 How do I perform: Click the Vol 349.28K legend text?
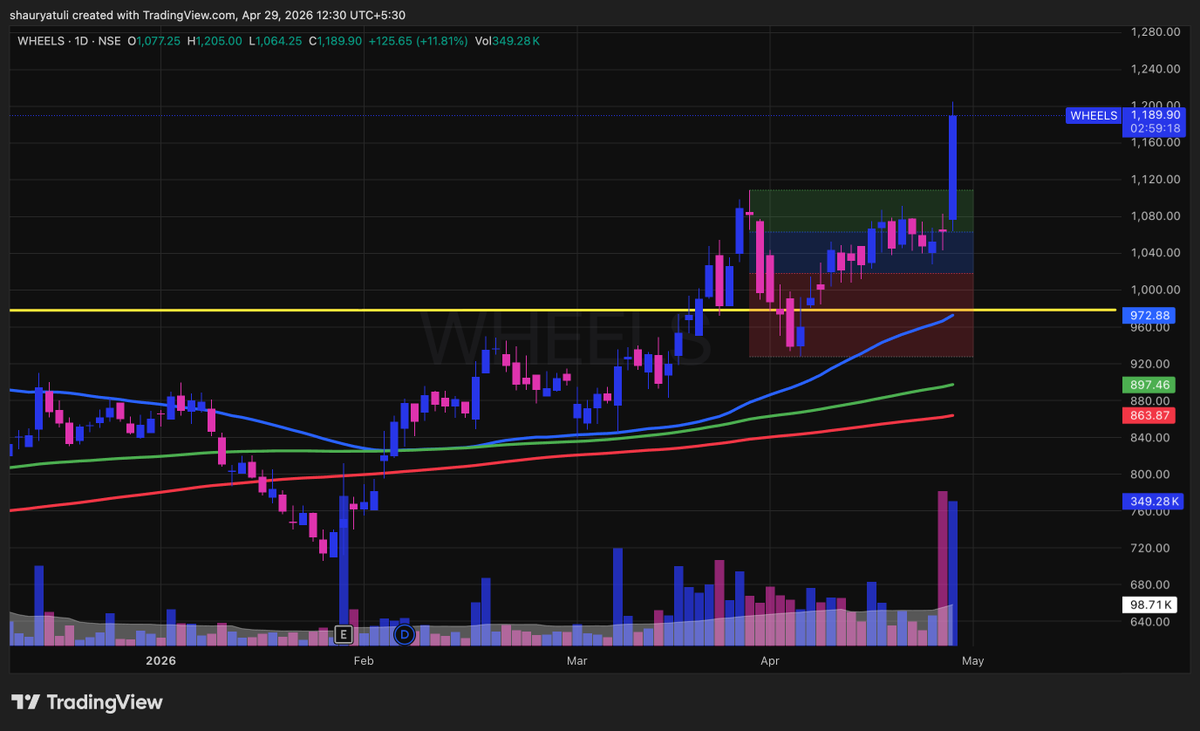[507, 41]
